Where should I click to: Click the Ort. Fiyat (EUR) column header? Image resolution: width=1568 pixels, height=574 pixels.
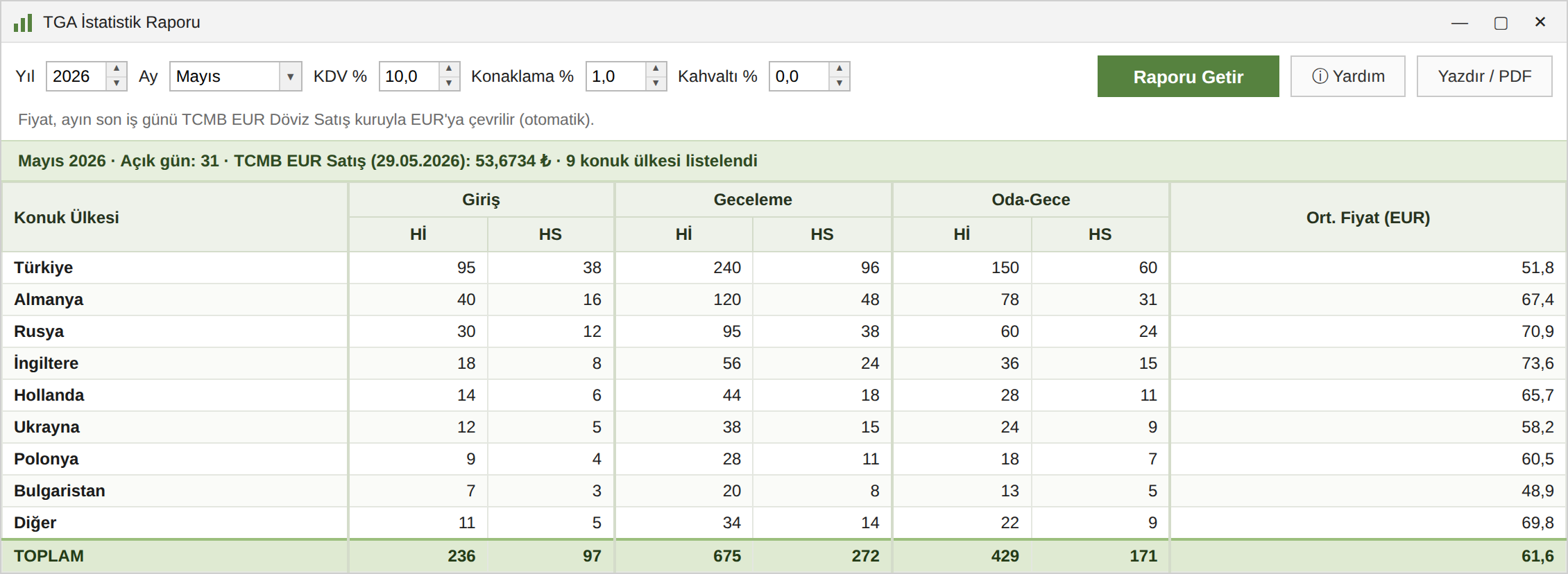coord(1368,218)
